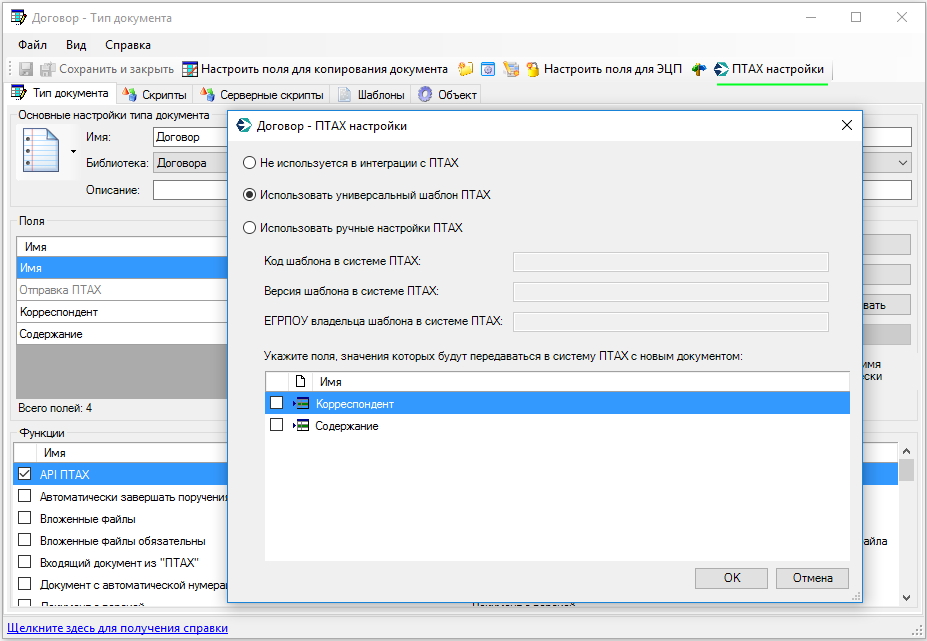927x641 pixels.
Task: Check the Вложенные файлы function checkbox
Action: [x=24, y=518]
